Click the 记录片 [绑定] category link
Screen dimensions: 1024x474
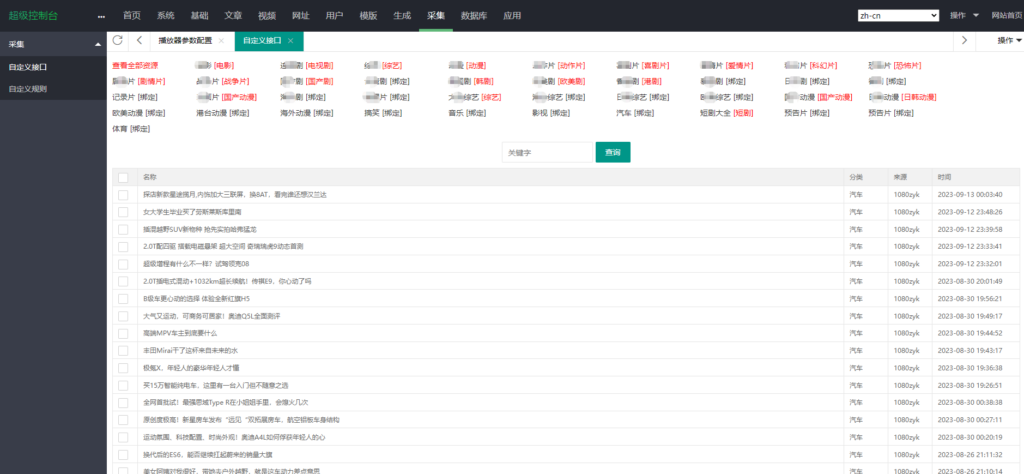[x=135, y=97]
